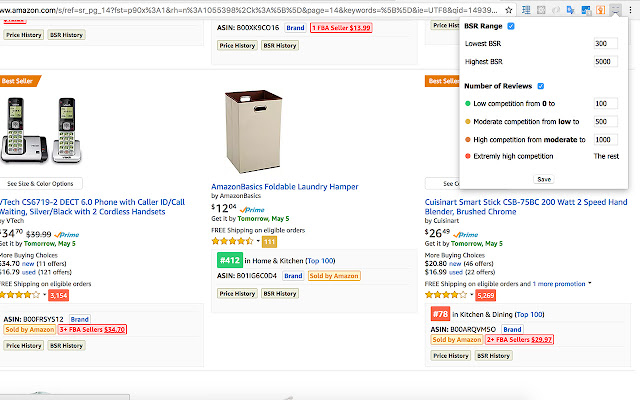This screenshot has height=400, width=640.
Task: Click the Lowest BSR input field
Action: 604,44
